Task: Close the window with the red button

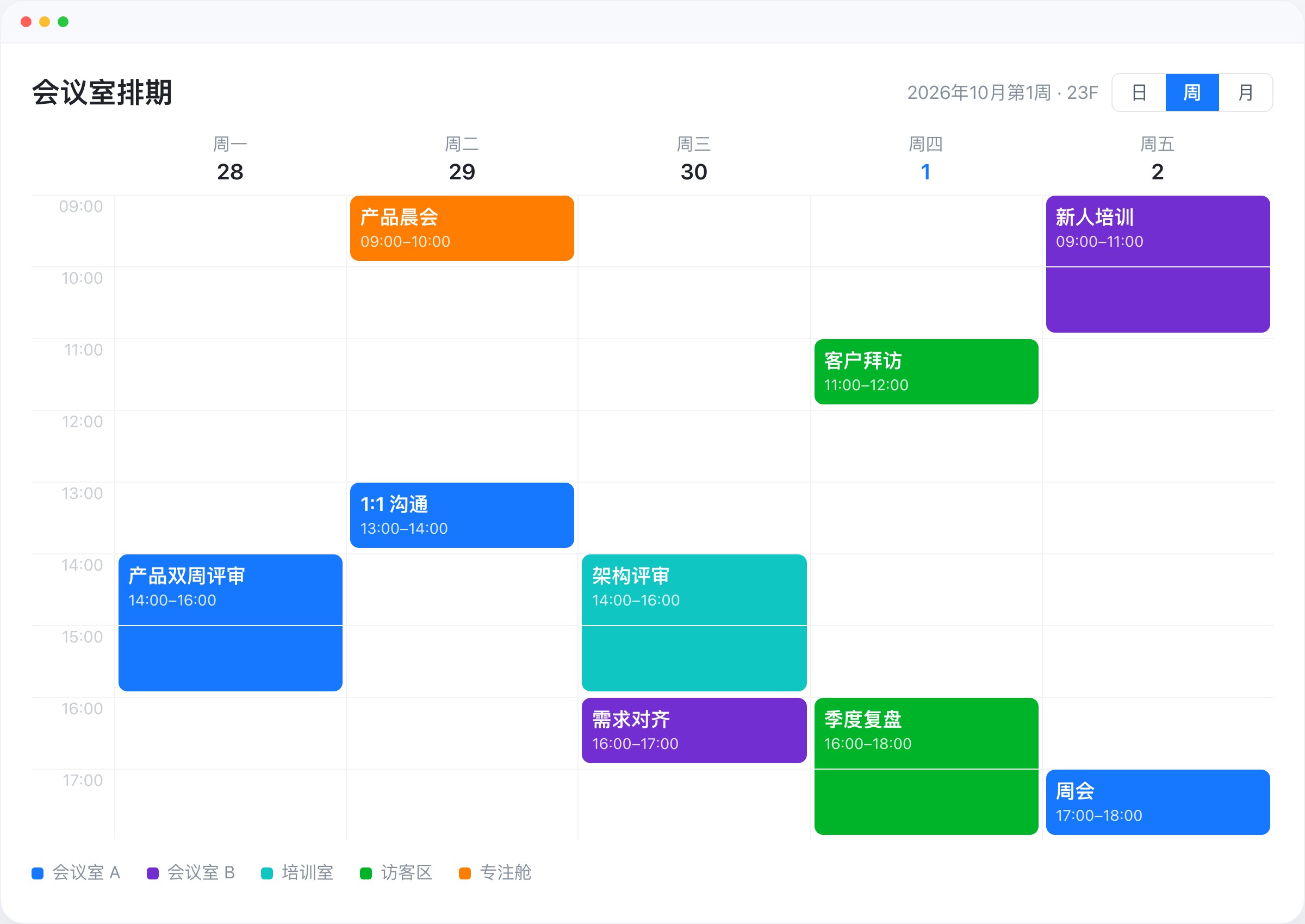Action: click(26, 22)
